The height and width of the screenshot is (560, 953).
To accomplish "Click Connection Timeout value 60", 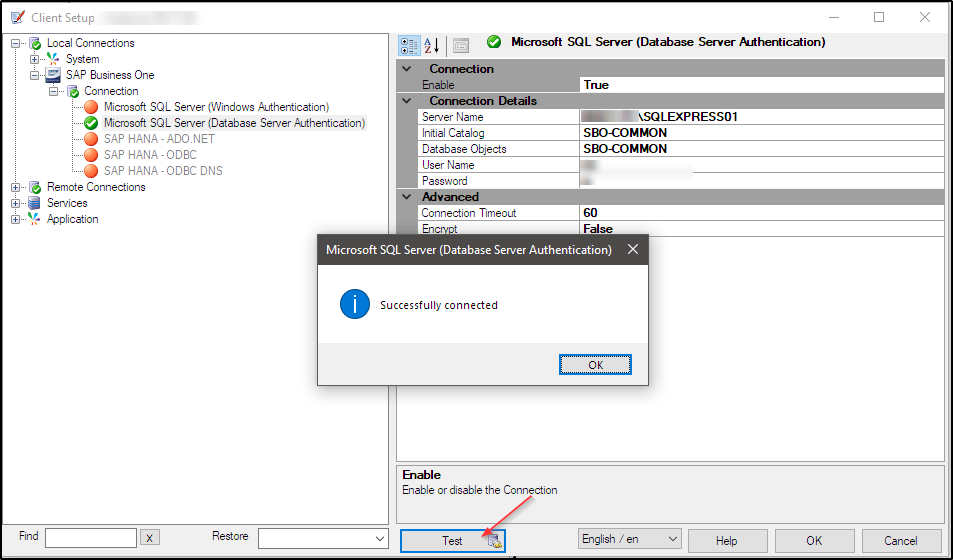I will pos(762,213).
